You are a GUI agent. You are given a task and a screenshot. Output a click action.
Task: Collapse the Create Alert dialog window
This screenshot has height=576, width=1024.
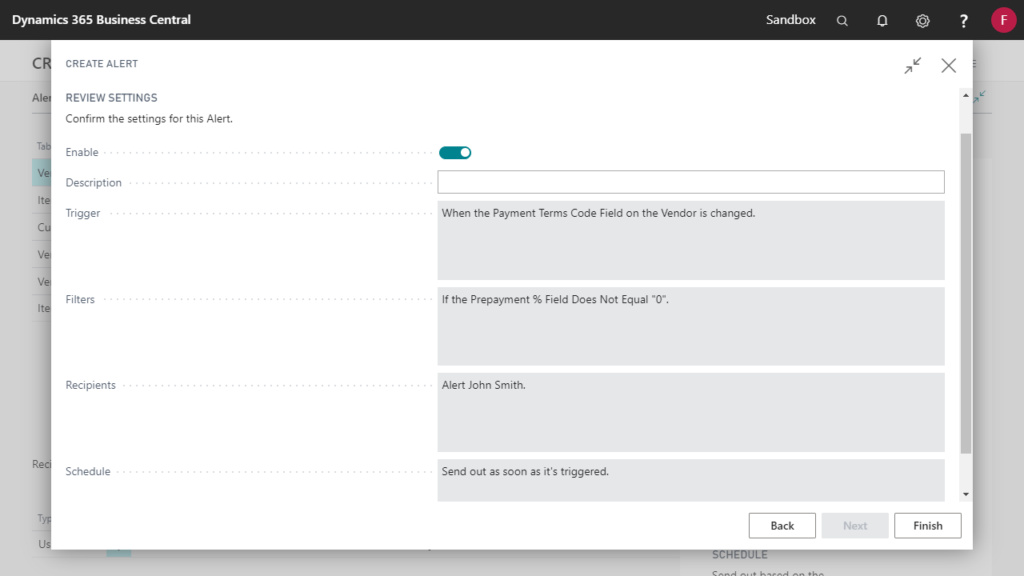912,65
